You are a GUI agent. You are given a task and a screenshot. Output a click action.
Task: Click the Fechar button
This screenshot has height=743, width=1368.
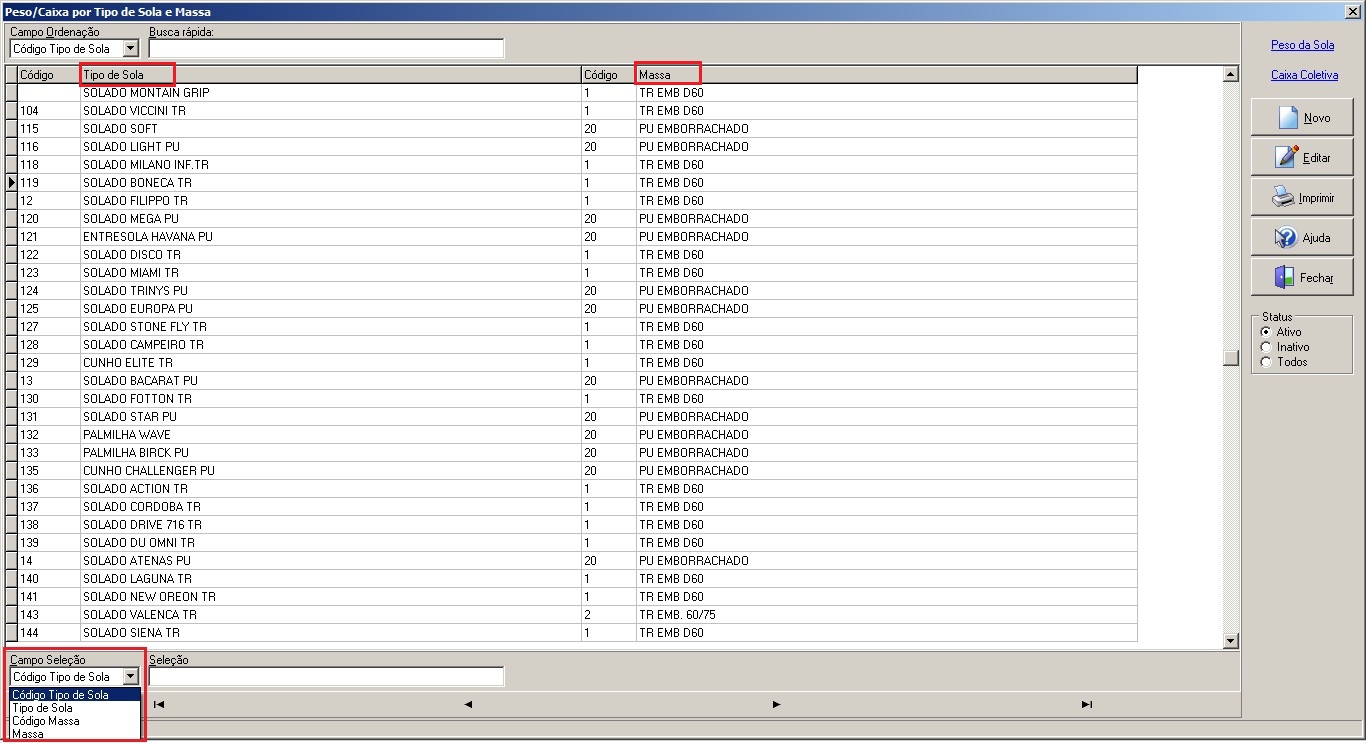tap(1301, 278)
